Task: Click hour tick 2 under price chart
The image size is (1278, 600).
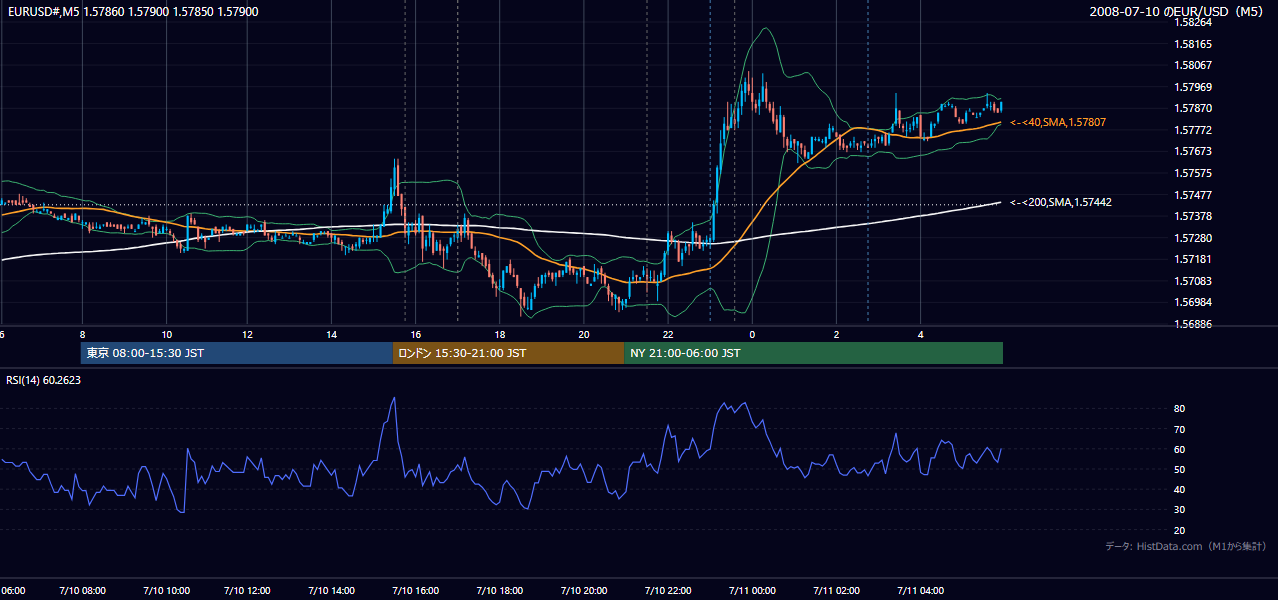Action: tap(836, 334)
